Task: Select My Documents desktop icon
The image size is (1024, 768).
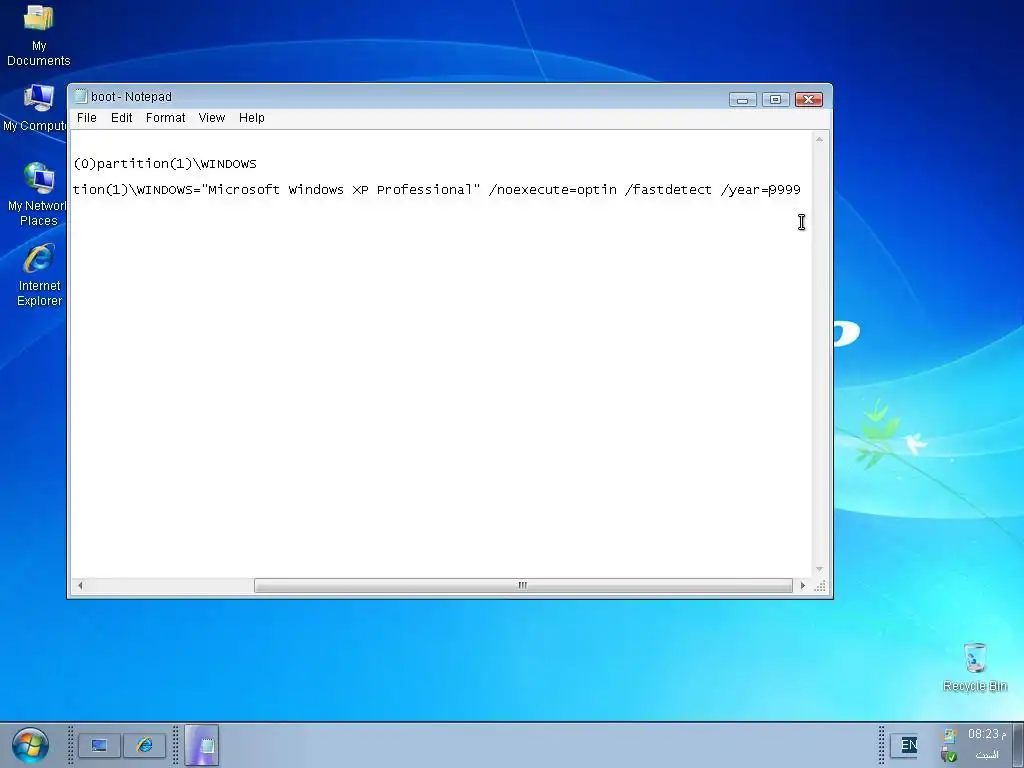Action: [x=39, y=35]
